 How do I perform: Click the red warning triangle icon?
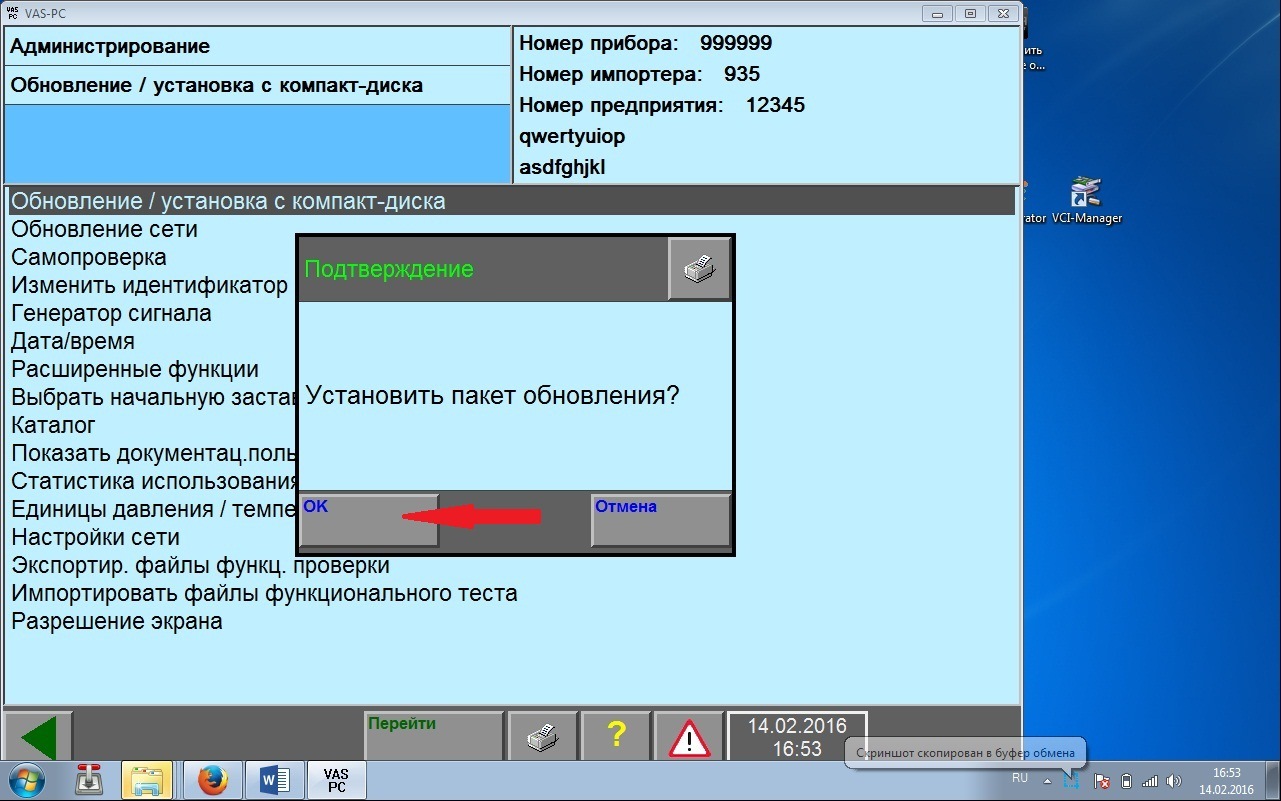point(689,739)
